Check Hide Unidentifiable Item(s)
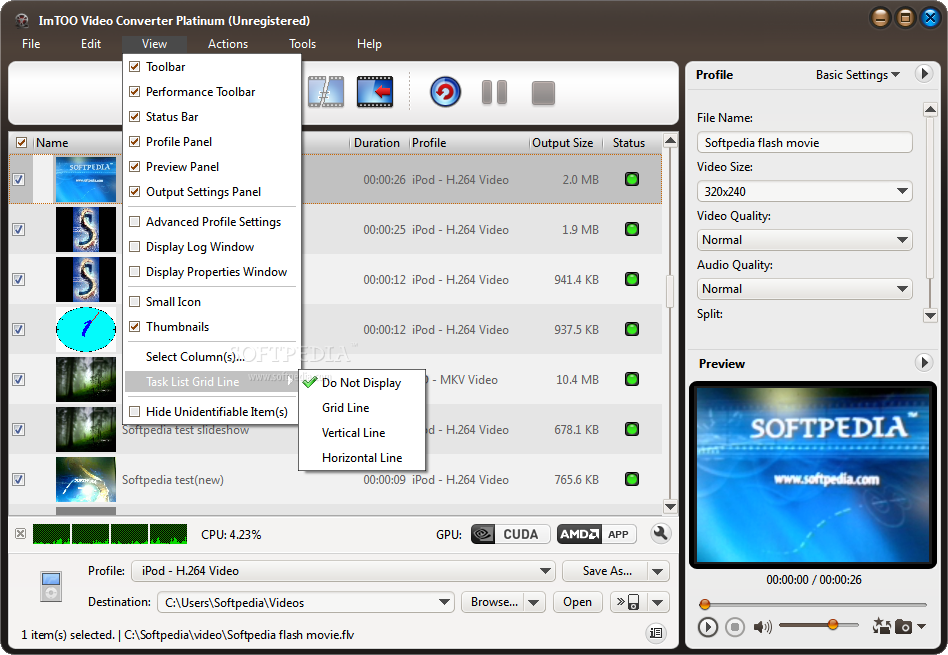948x655 pixels. (x=212, y=412)
